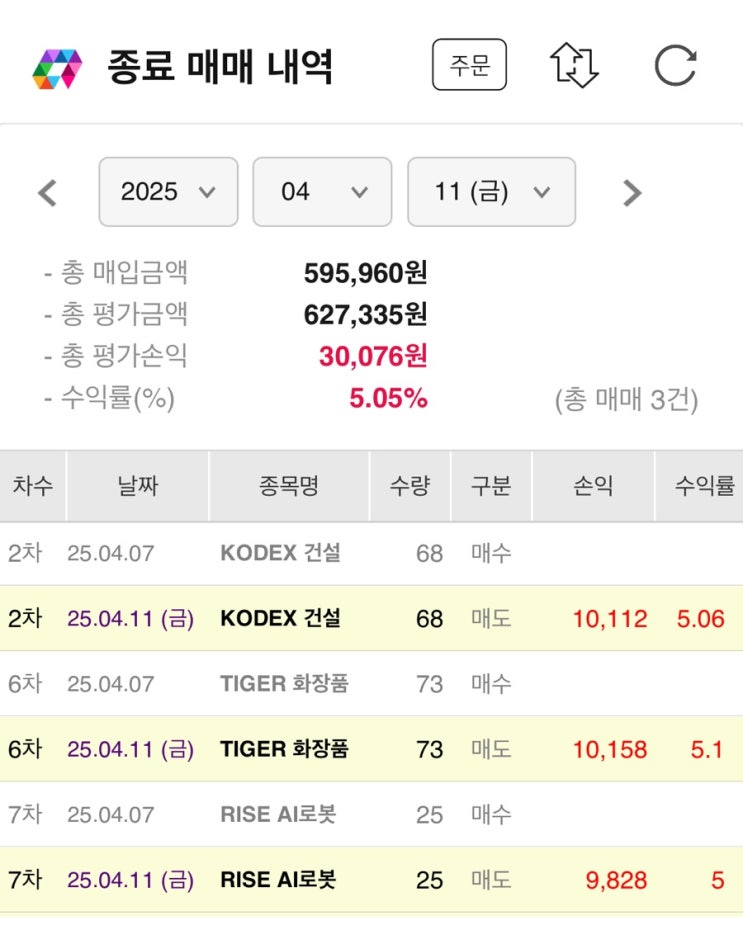The image size is (743, 930).
Task: Click the 수량 column header
Action: click(410, 487)
